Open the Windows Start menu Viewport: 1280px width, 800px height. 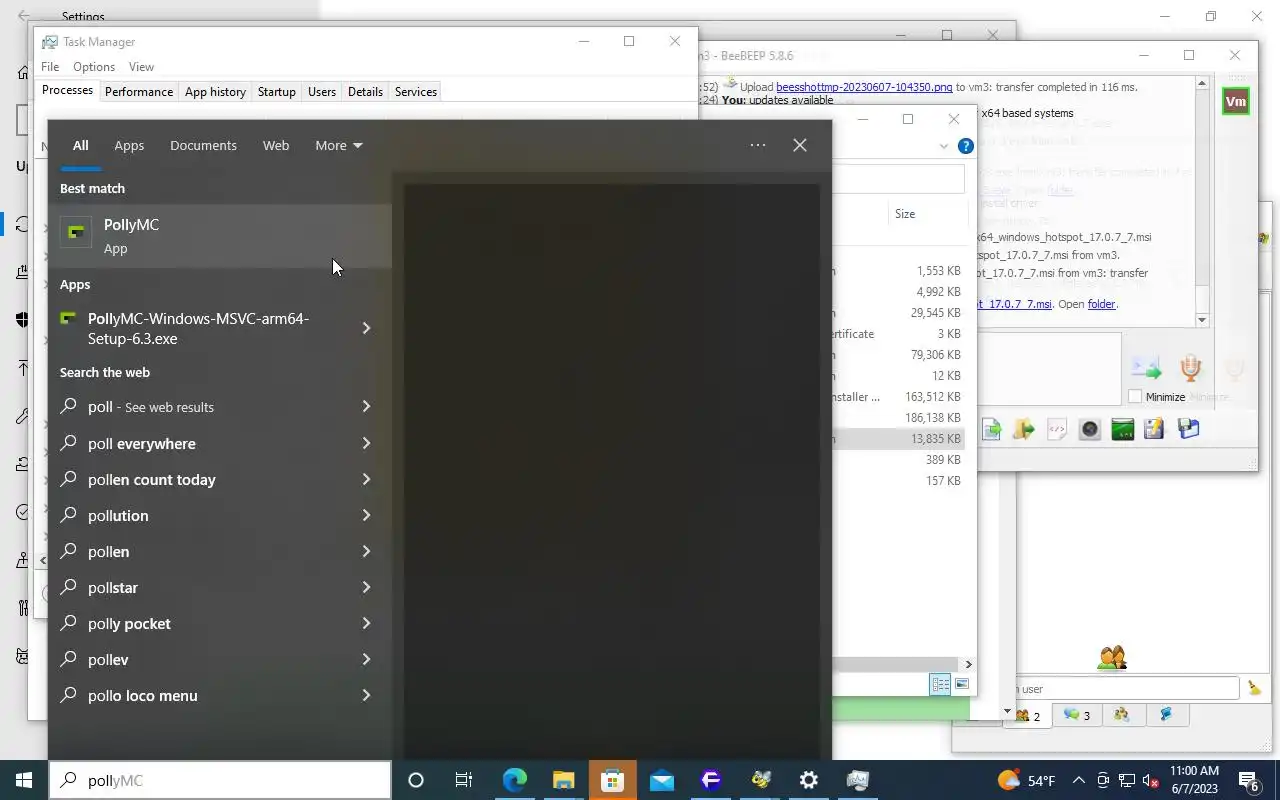pyautogui.click(x=24, y=780)
